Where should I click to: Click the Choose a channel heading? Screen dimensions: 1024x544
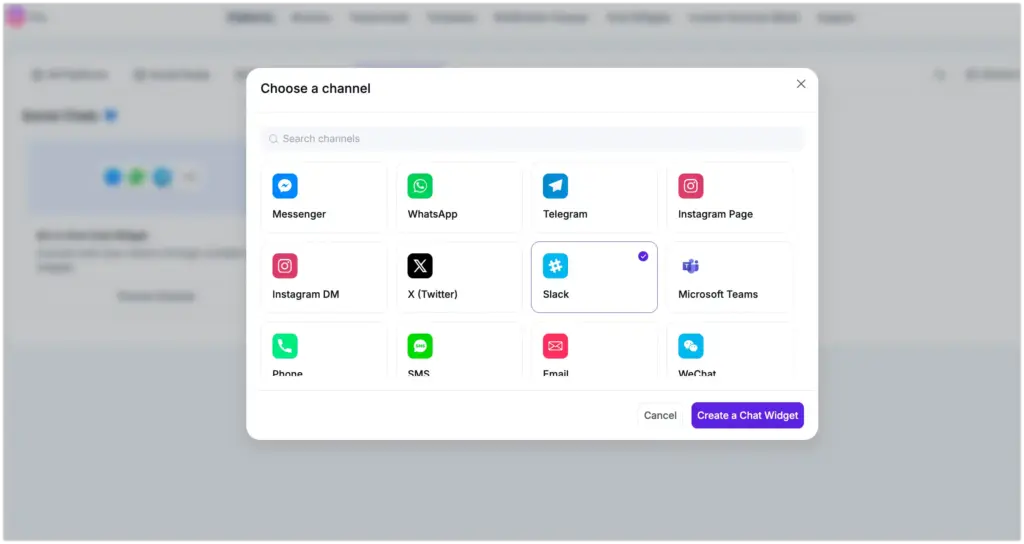coord(315,89)
